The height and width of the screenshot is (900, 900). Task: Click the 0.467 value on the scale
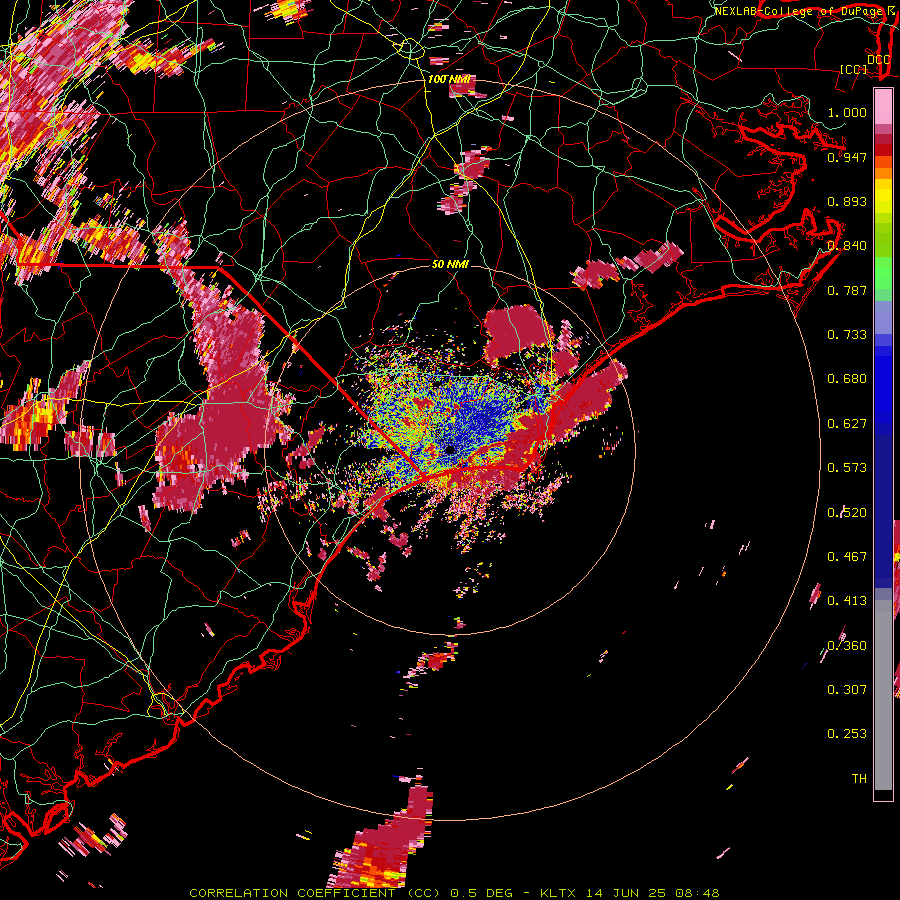[847, 557]
